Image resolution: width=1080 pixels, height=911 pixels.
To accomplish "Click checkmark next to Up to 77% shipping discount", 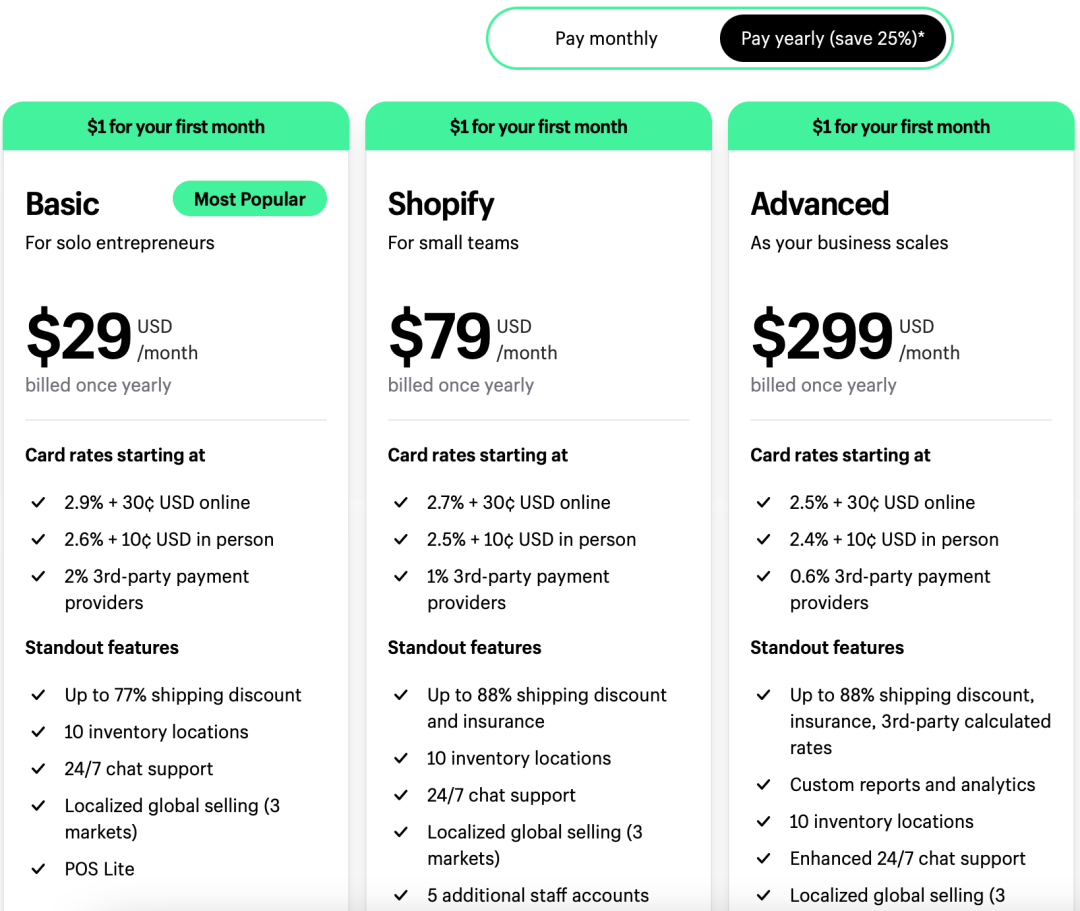I will click(x=39, y=695).
